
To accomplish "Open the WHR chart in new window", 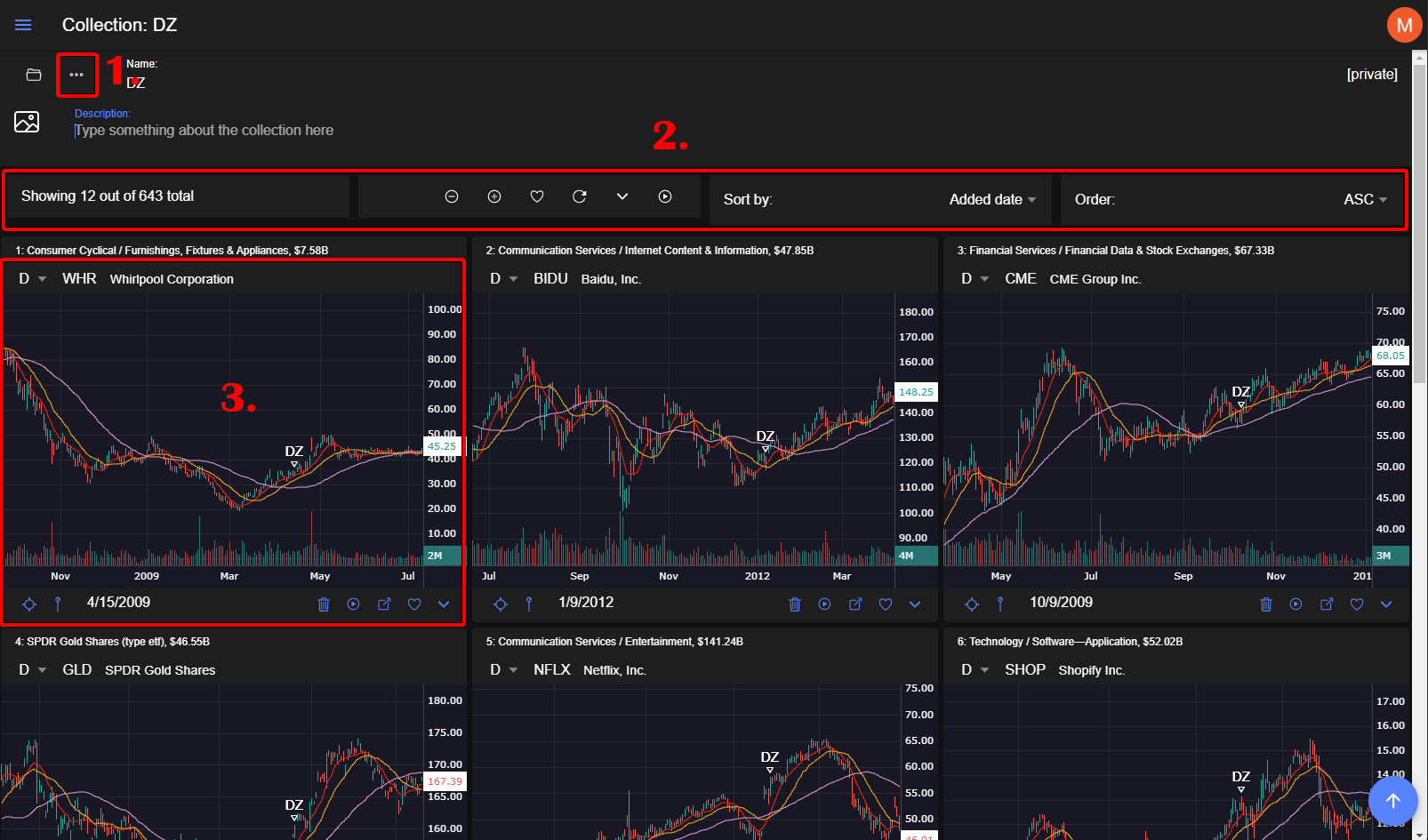I will (384, 604).
